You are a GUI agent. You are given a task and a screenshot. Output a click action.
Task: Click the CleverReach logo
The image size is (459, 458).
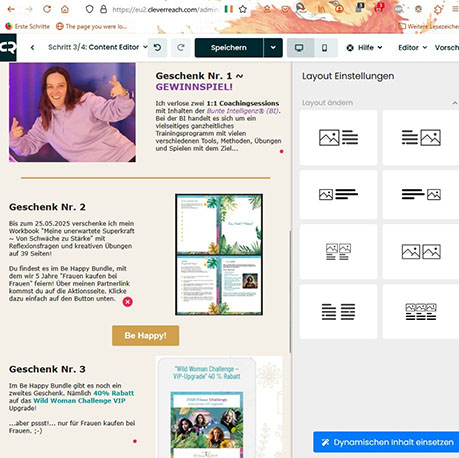click(8, 47)
